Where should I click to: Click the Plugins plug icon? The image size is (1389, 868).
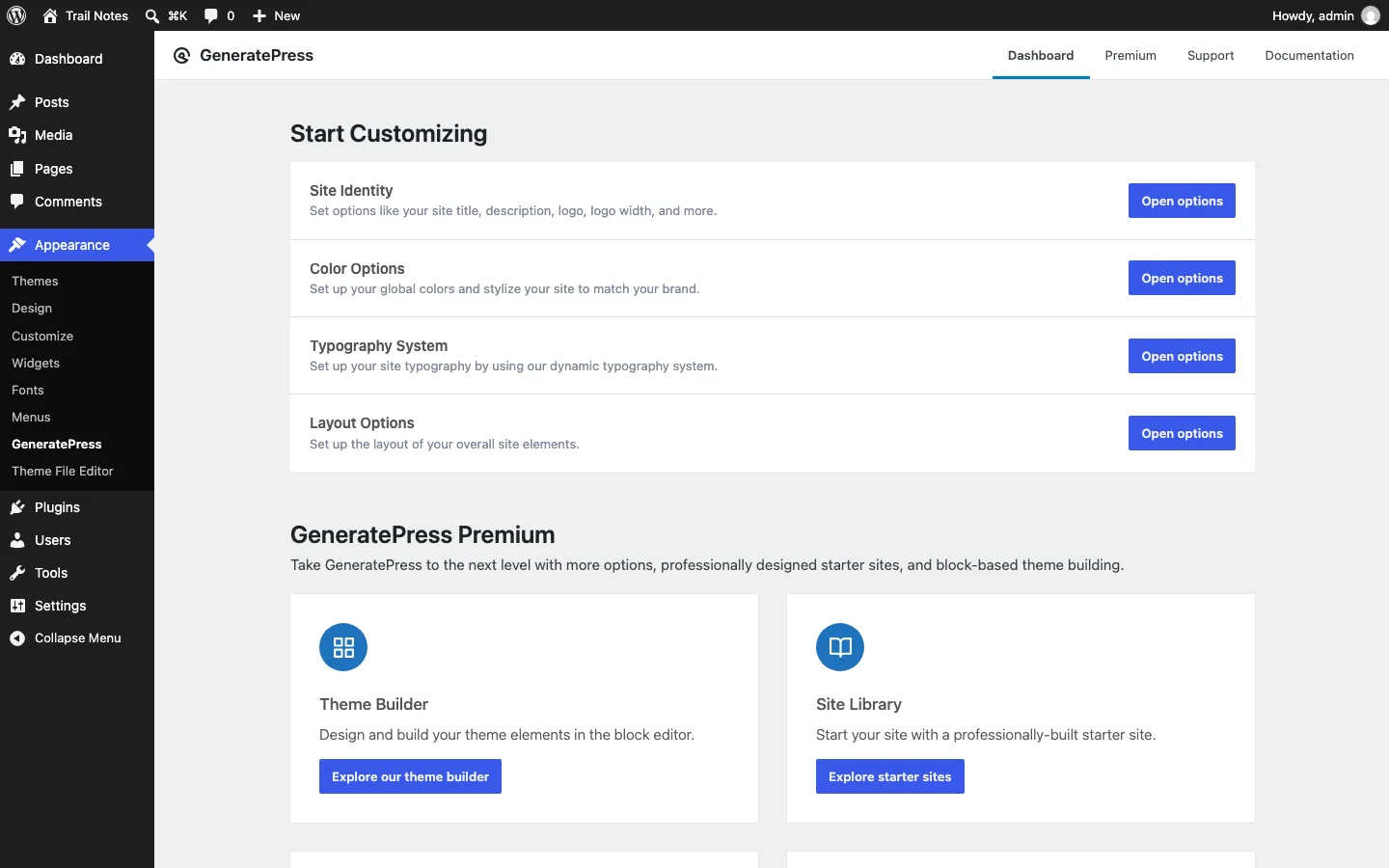[x=17, y=507]
